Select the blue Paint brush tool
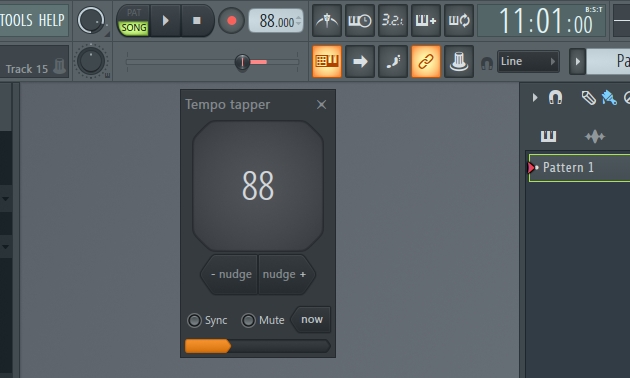Viewport: 630px width, 378px height. pos(609,98)
